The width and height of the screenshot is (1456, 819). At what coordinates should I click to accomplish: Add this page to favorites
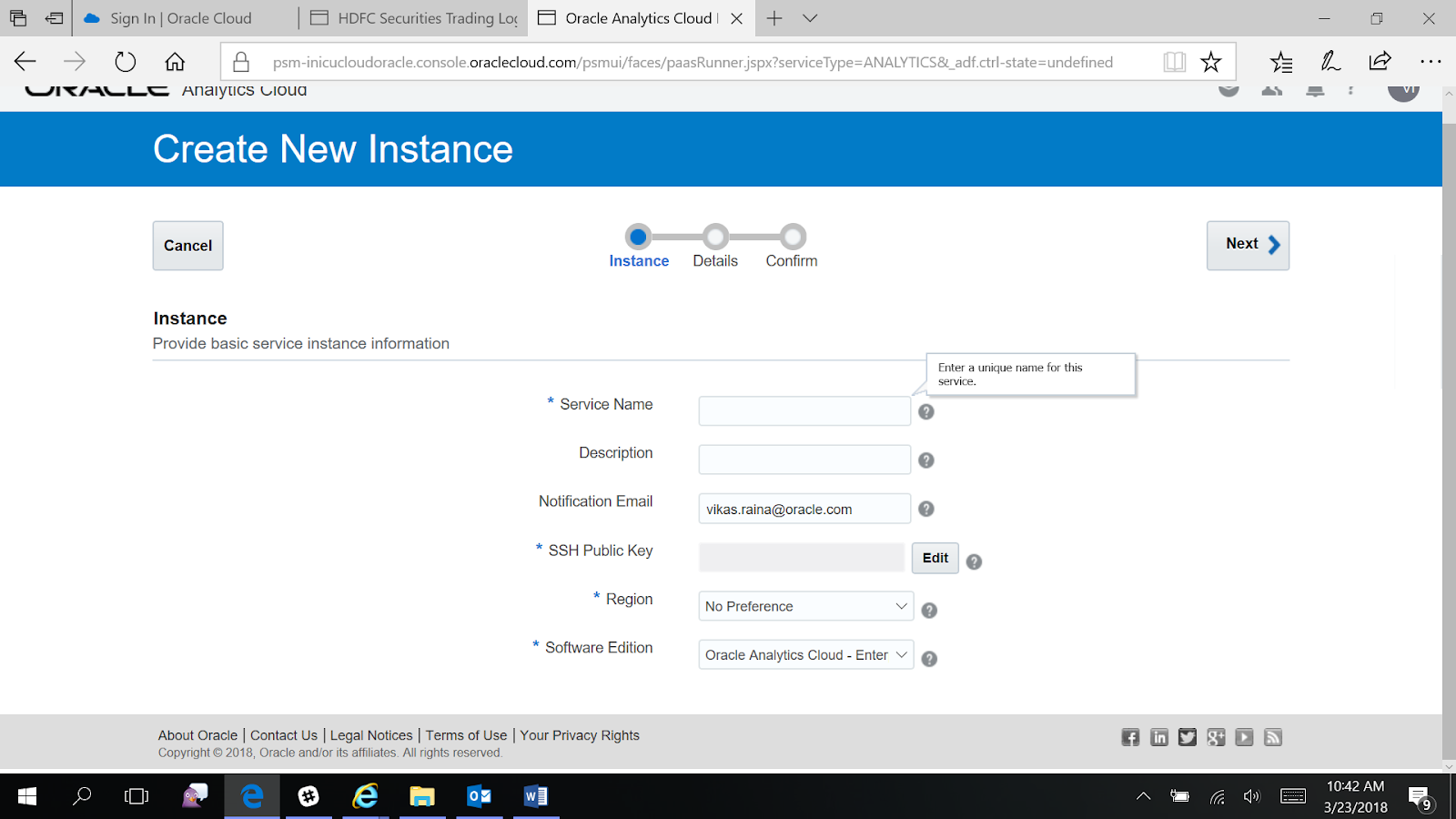point(1211,62)
